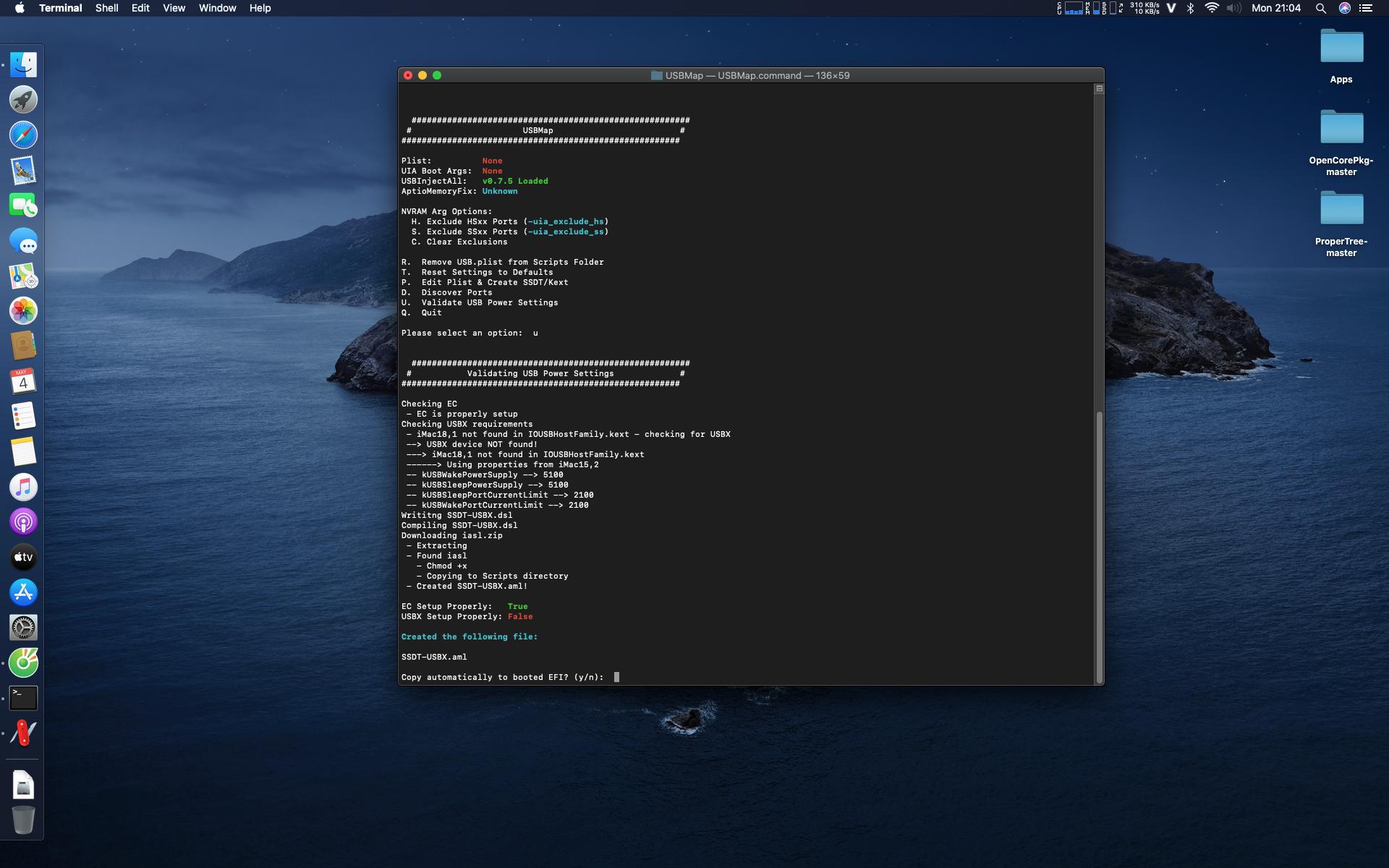
Task: Open Notification Center in the menu bar
Action: 1366,8
